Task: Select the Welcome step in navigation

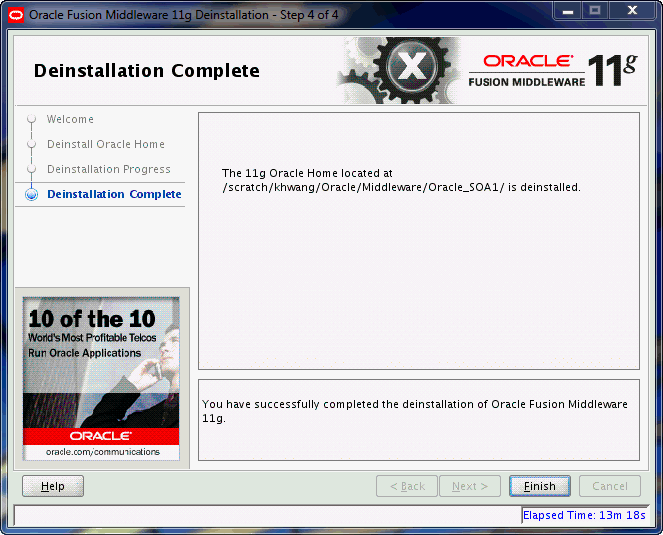Action: click(x=70, y=119)
